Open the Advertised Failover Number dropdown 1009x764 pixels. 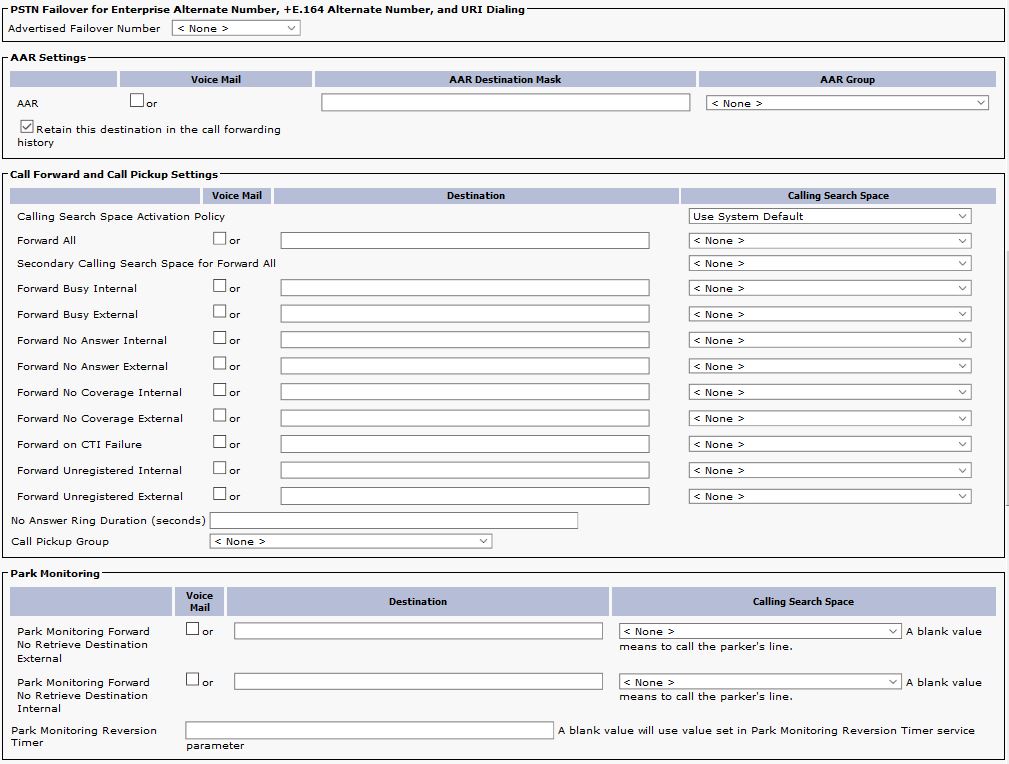pyautogui.click(x=236, y=29)
